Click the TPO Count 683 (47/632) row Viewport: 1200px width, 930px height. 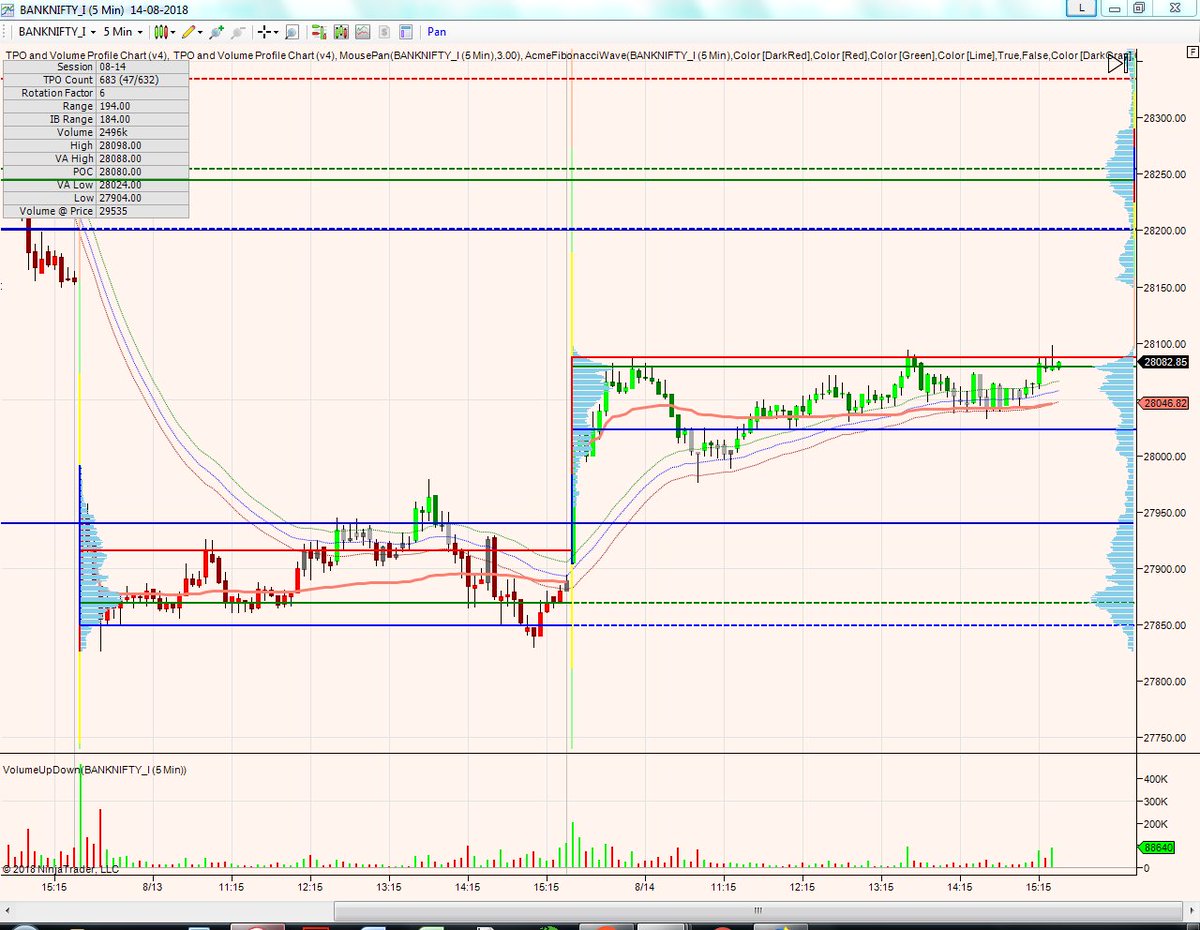point(95,79)
